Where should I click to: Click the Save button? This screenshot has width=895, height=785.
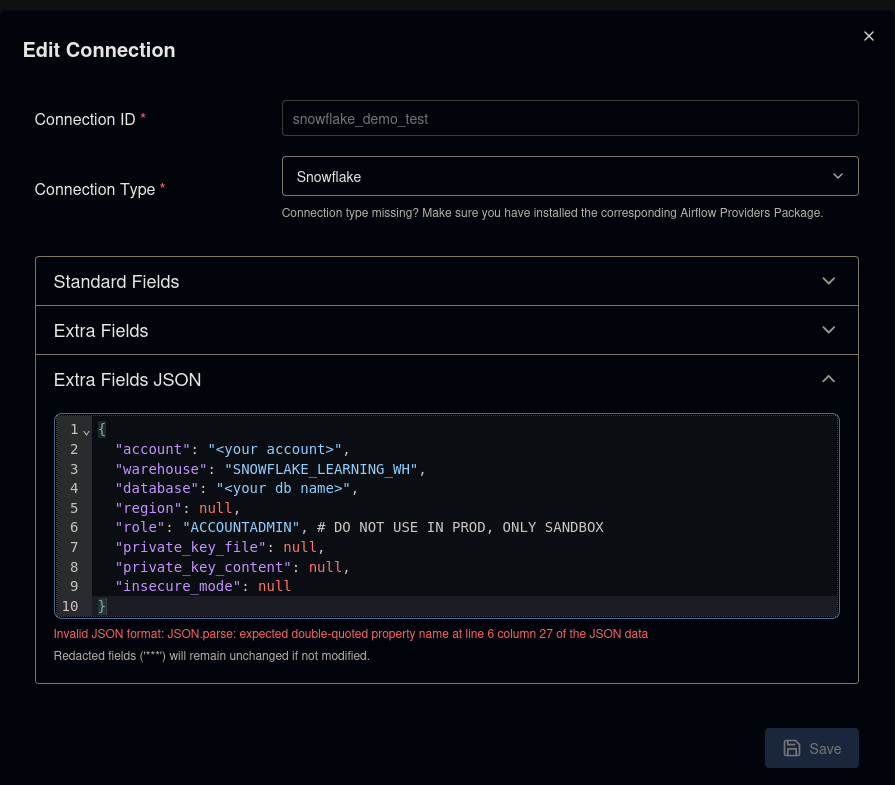point(811,748)
